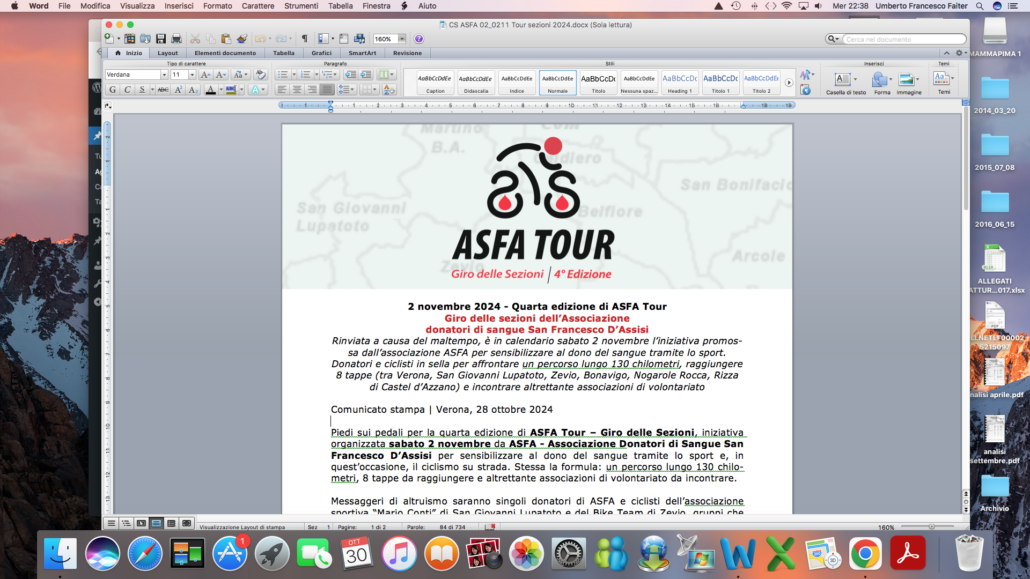Increase font size with grow button
This screenshot has height=579, width=1030.
[206, 75]
